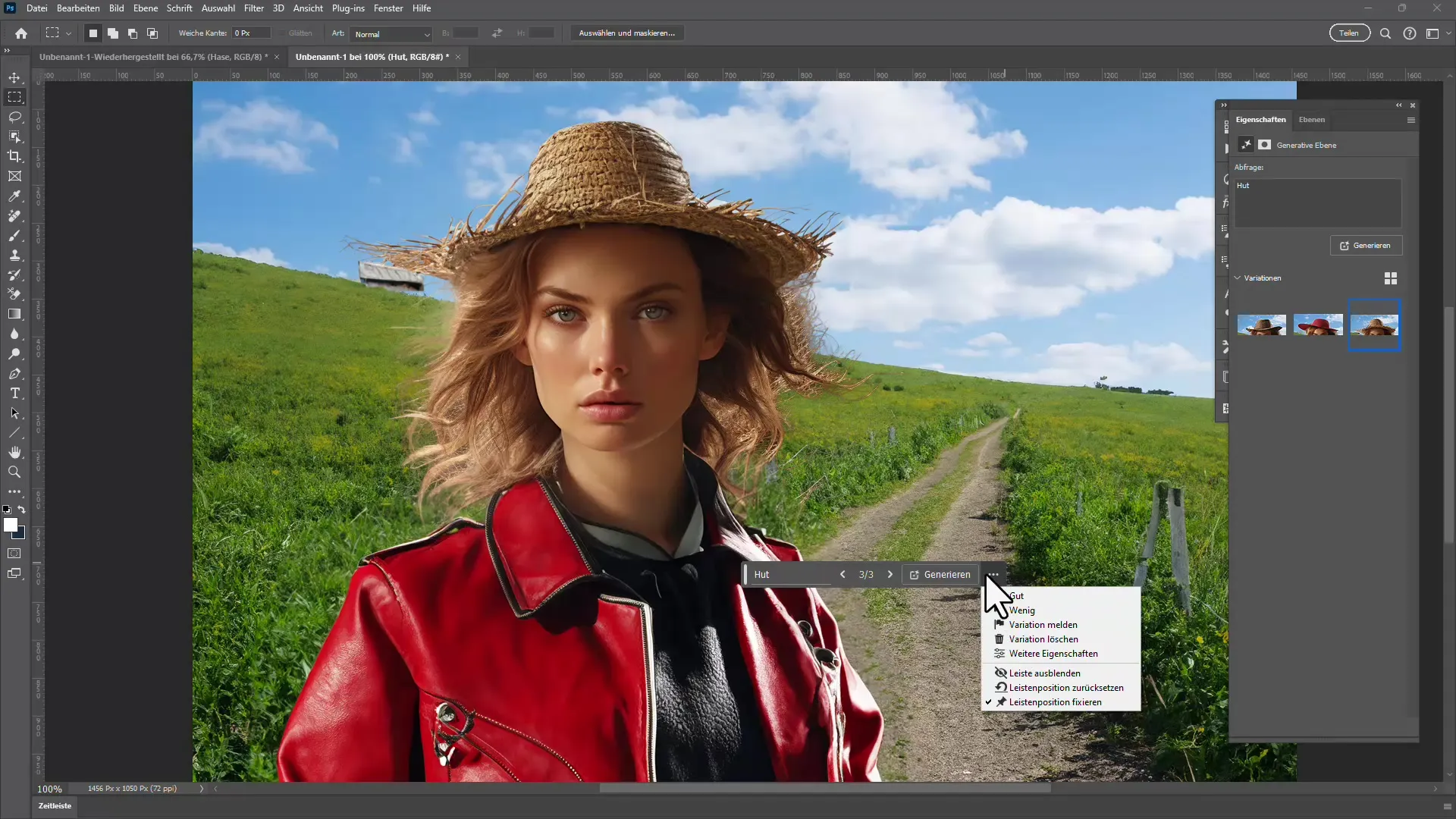Toggle the Glätten checkbox

click(x=282, y=33)
